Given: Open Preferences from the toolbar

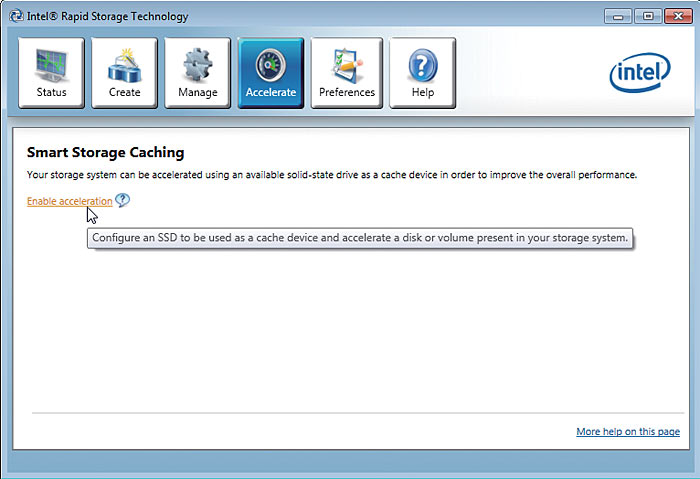Looking at the screenshot, I should [346, 73].
